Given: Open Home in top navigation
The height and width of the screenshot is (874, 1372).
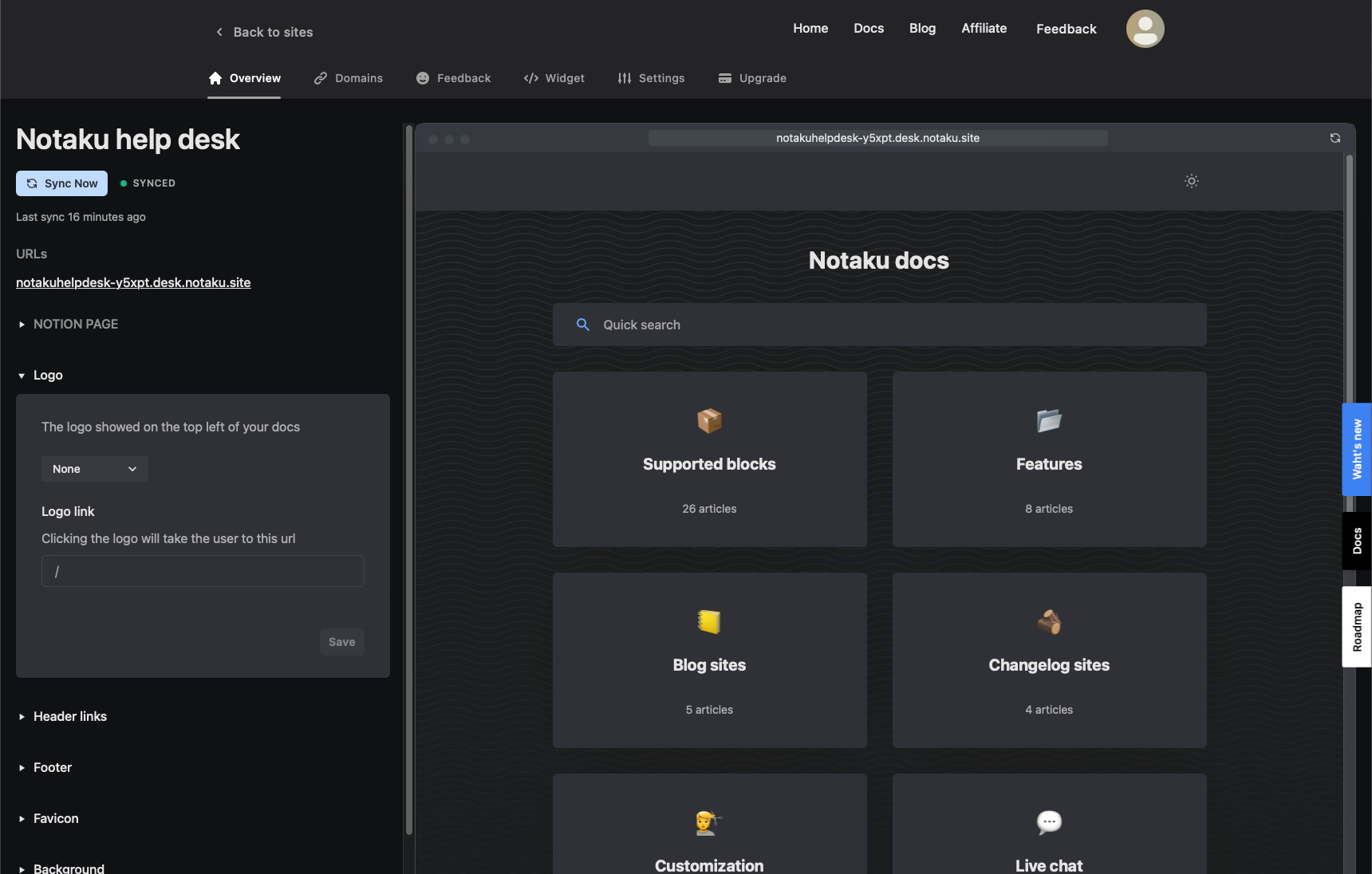Looking at the screenshot, I should click(810, 29).
